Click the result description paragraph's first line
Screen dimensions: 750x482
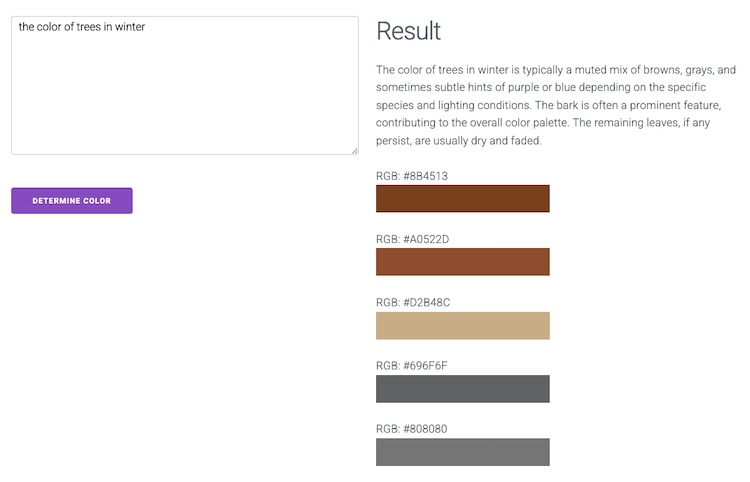(x=555, y=70)
